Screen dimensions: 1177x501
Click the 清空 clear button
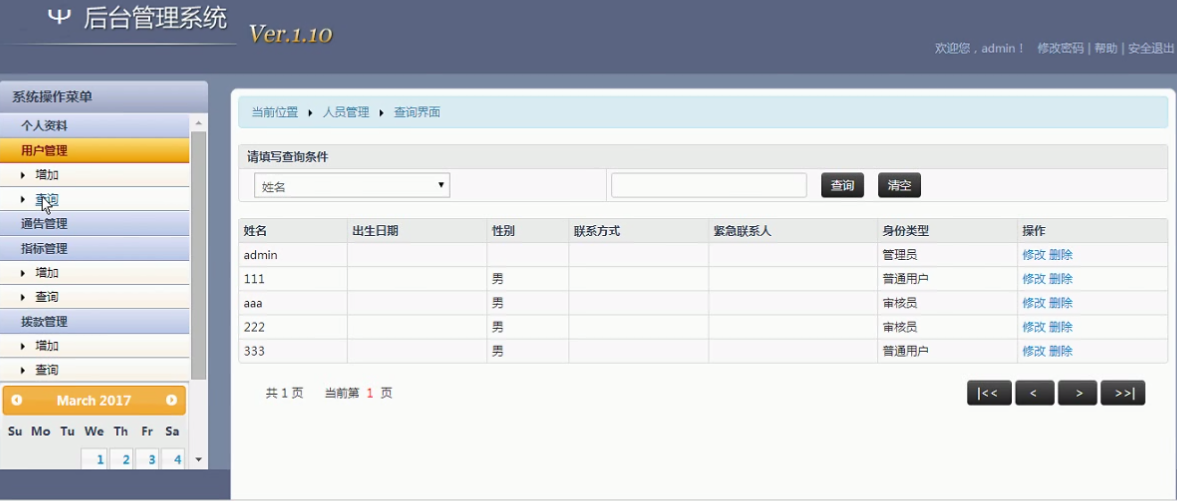[899, 186]
